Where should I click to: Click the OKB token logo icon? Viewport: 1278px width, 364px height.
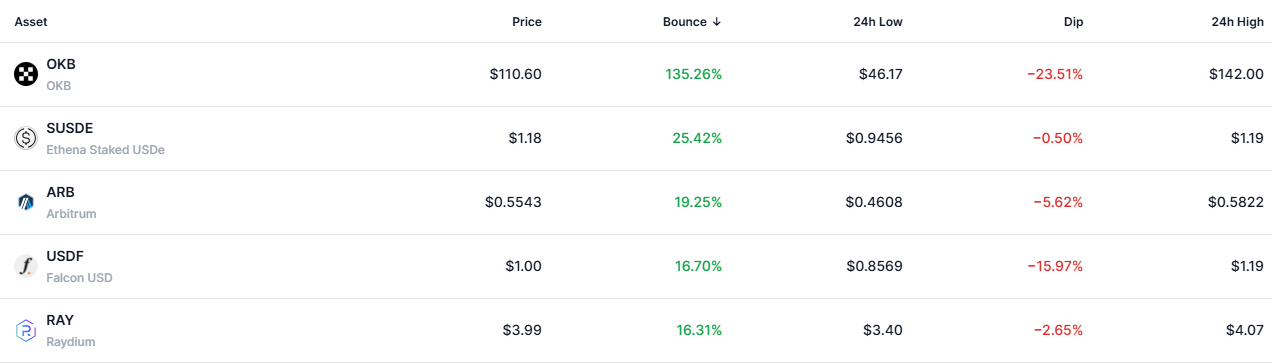[x=26, y=74]
